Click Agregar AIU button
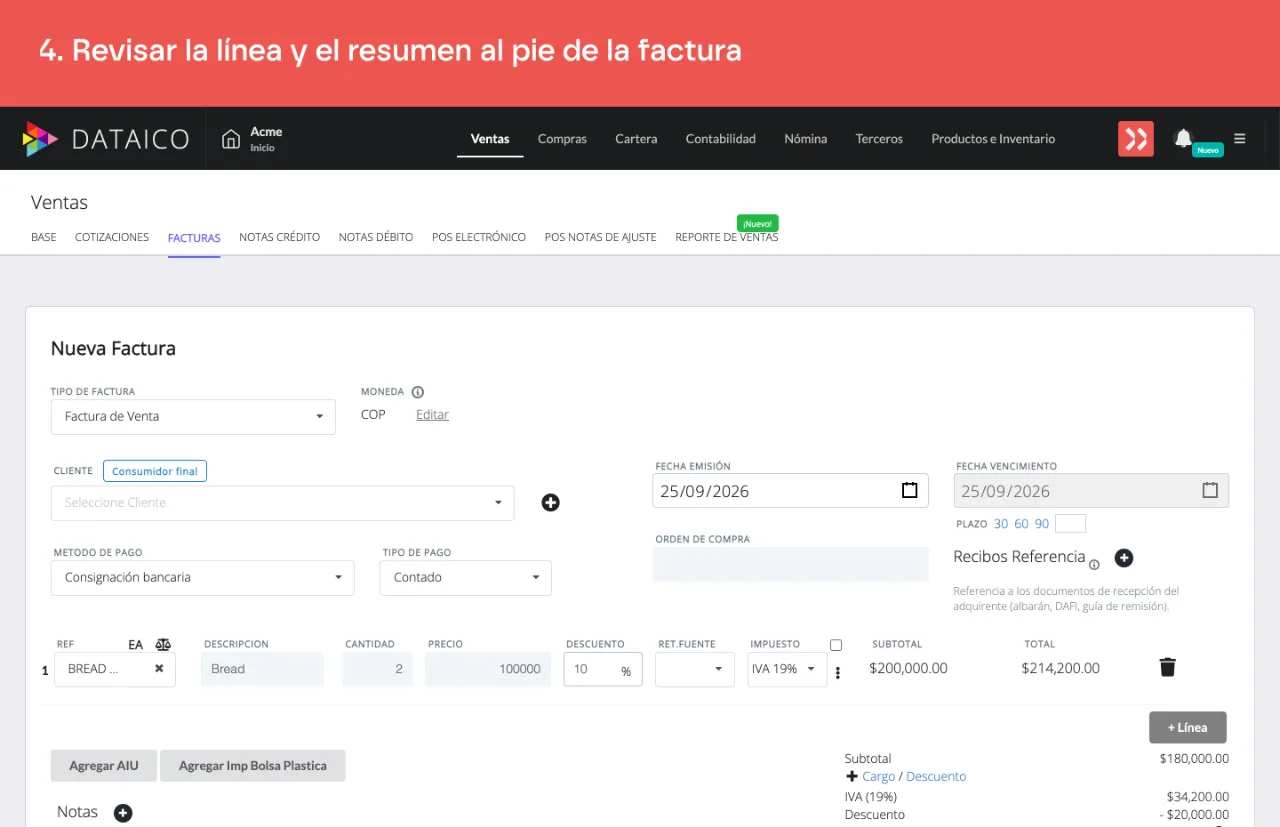Image resolution: width=1280 pixels, height=827 pixels. point(104,766)
